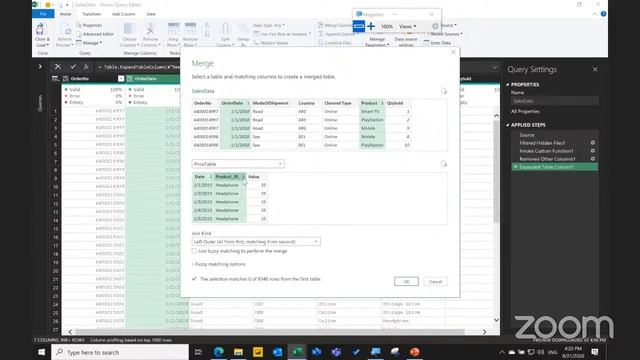Open the Windows Start menu
This screenshot has width=640, height=360.
tap(41, 352)
